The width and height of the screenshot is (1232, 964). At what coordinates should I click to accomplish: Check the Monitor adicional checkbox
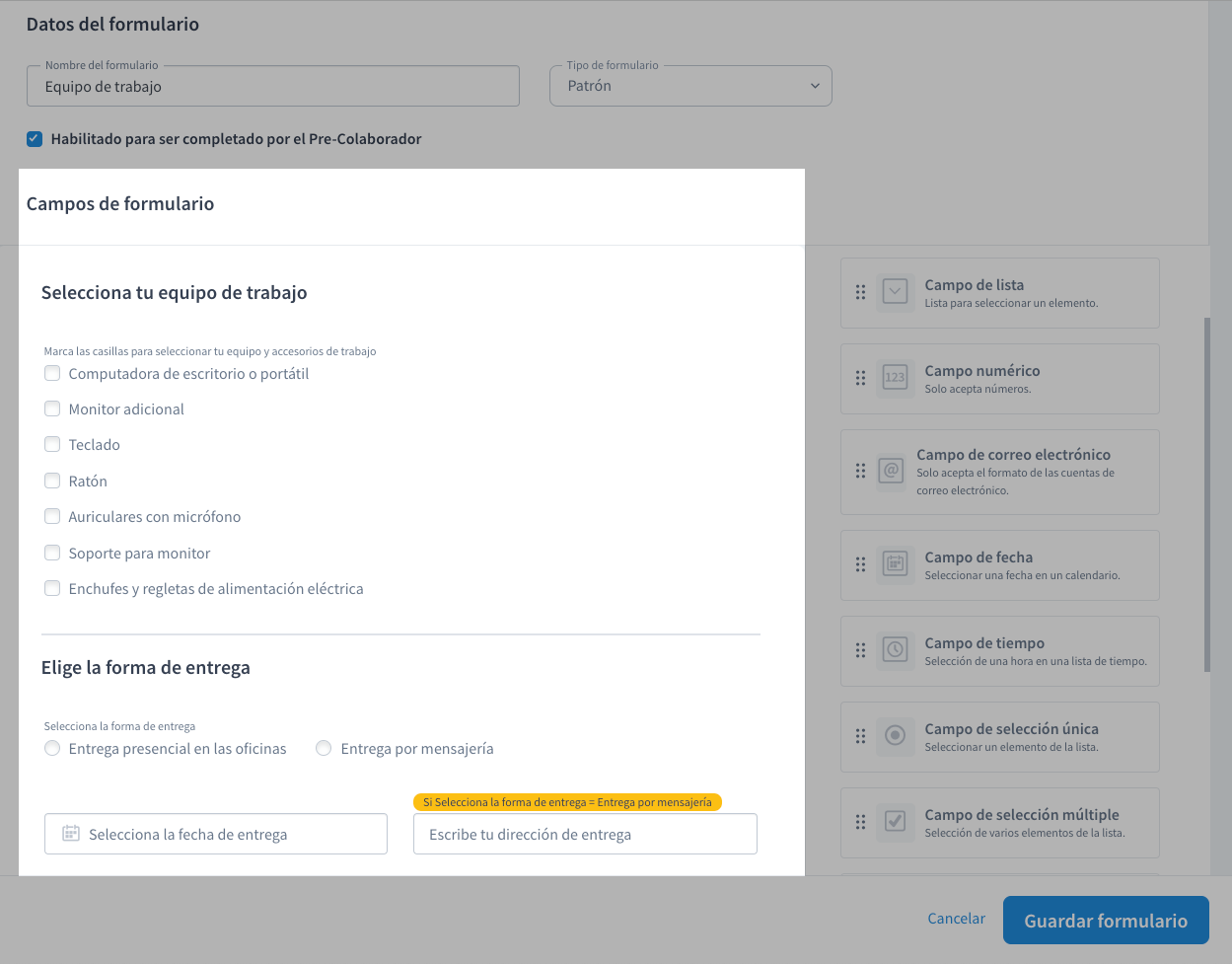coord(52,408)
